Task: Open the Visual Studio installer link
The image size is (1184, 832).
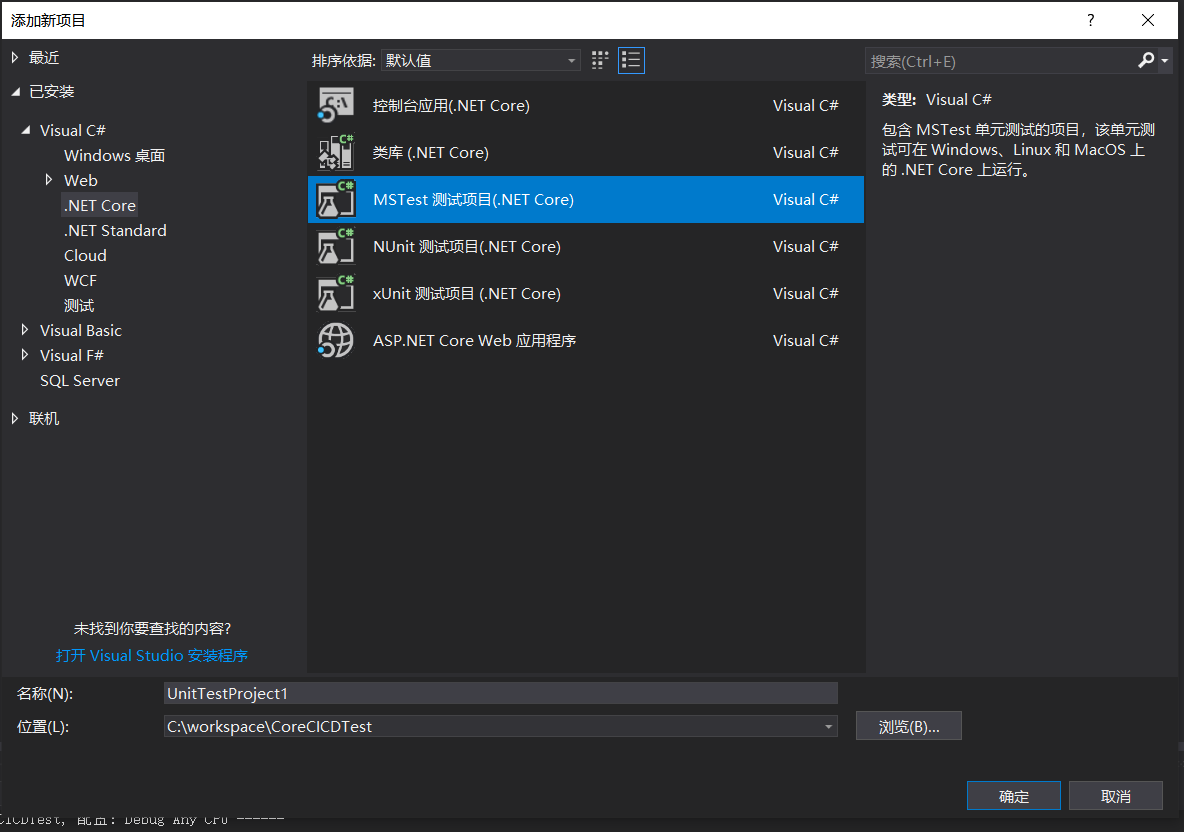Action: click(x=152, y=656)
